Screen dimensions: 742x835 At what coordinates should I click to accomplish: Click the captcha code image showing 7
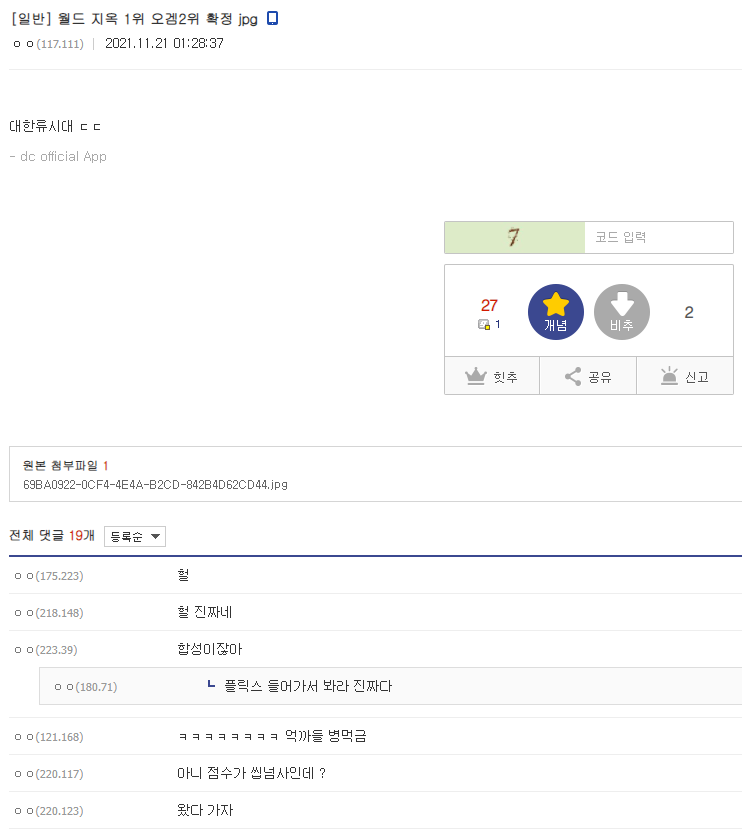pos(514,238)
